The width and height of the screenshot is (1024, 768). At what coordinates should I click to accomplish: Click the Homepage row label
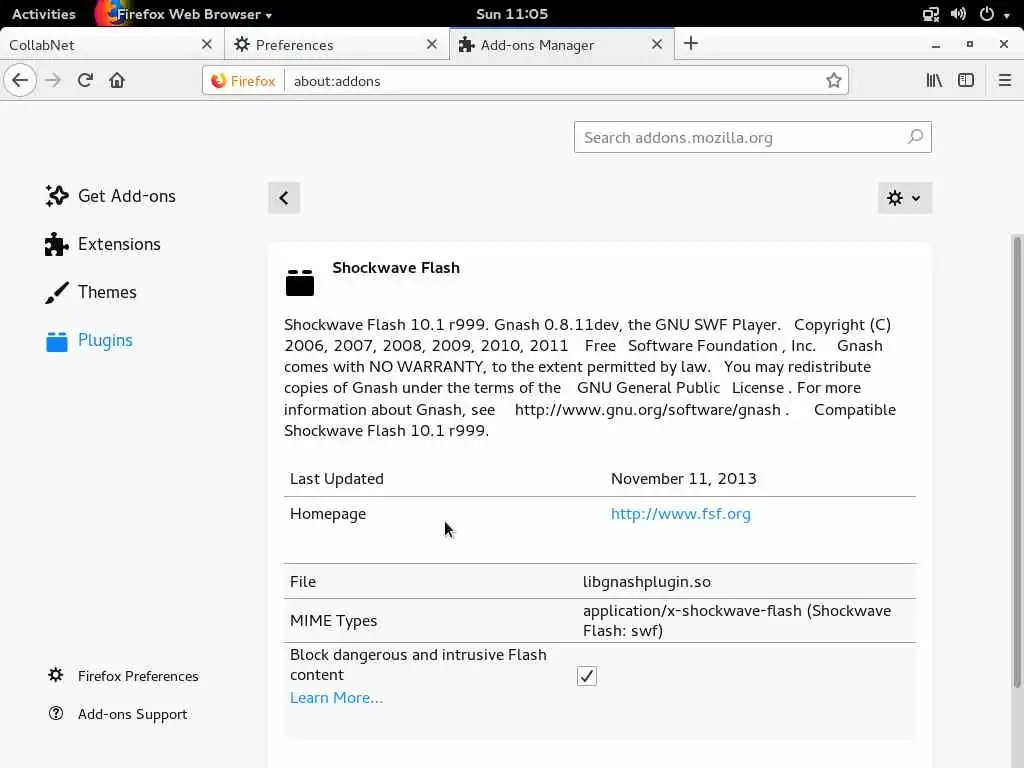point(328,514)
